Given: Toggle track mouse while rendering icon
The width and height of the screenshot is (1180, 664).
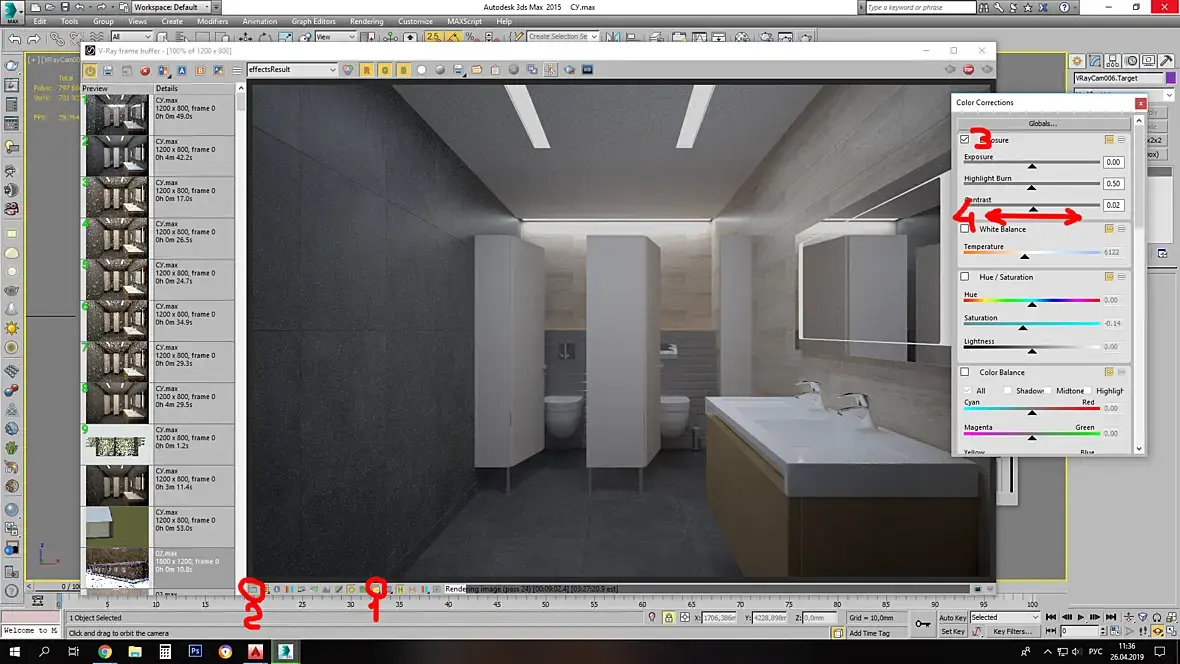Looking at the screenshot, I should 551,70.
